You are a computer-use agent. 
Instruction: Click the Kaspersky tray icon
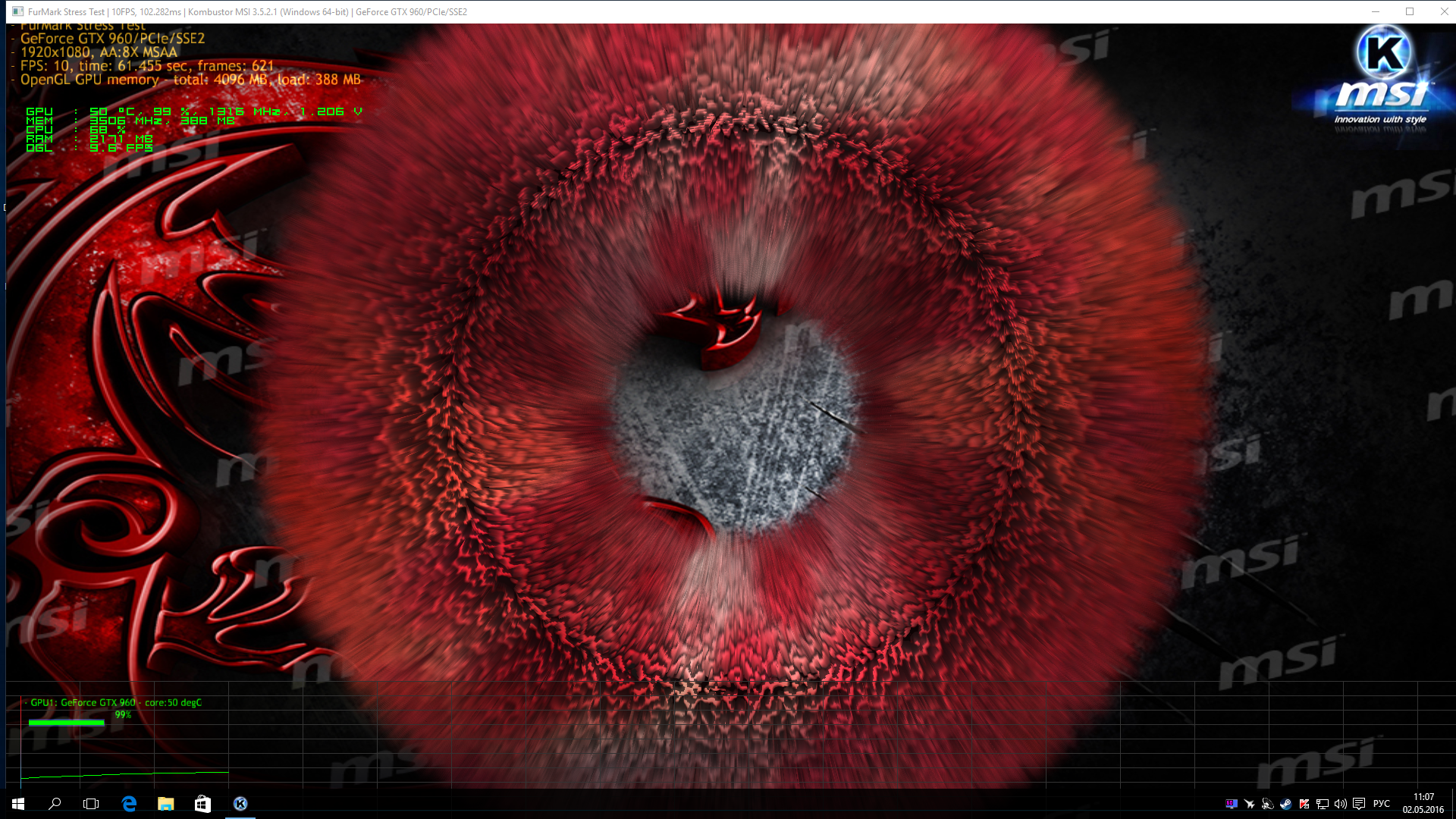coord(1304,804)
